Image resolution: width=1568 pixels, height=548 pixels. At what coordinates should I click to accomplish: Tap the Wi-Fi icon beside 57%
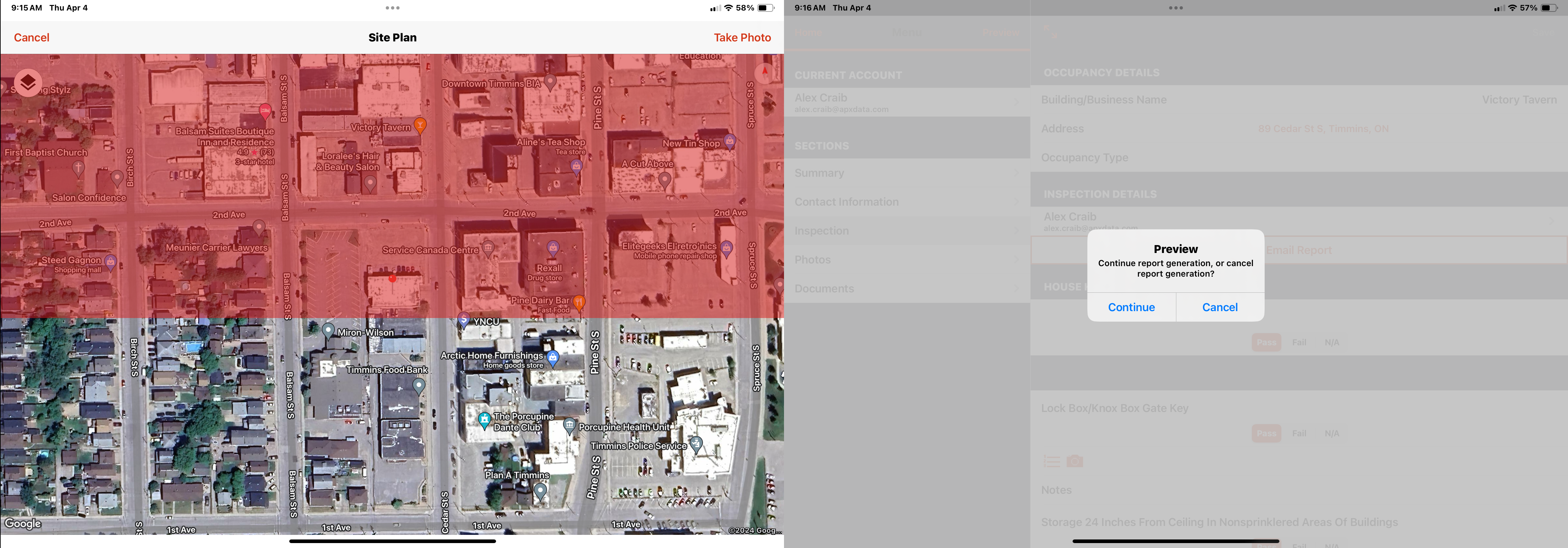coord(1512,8)
